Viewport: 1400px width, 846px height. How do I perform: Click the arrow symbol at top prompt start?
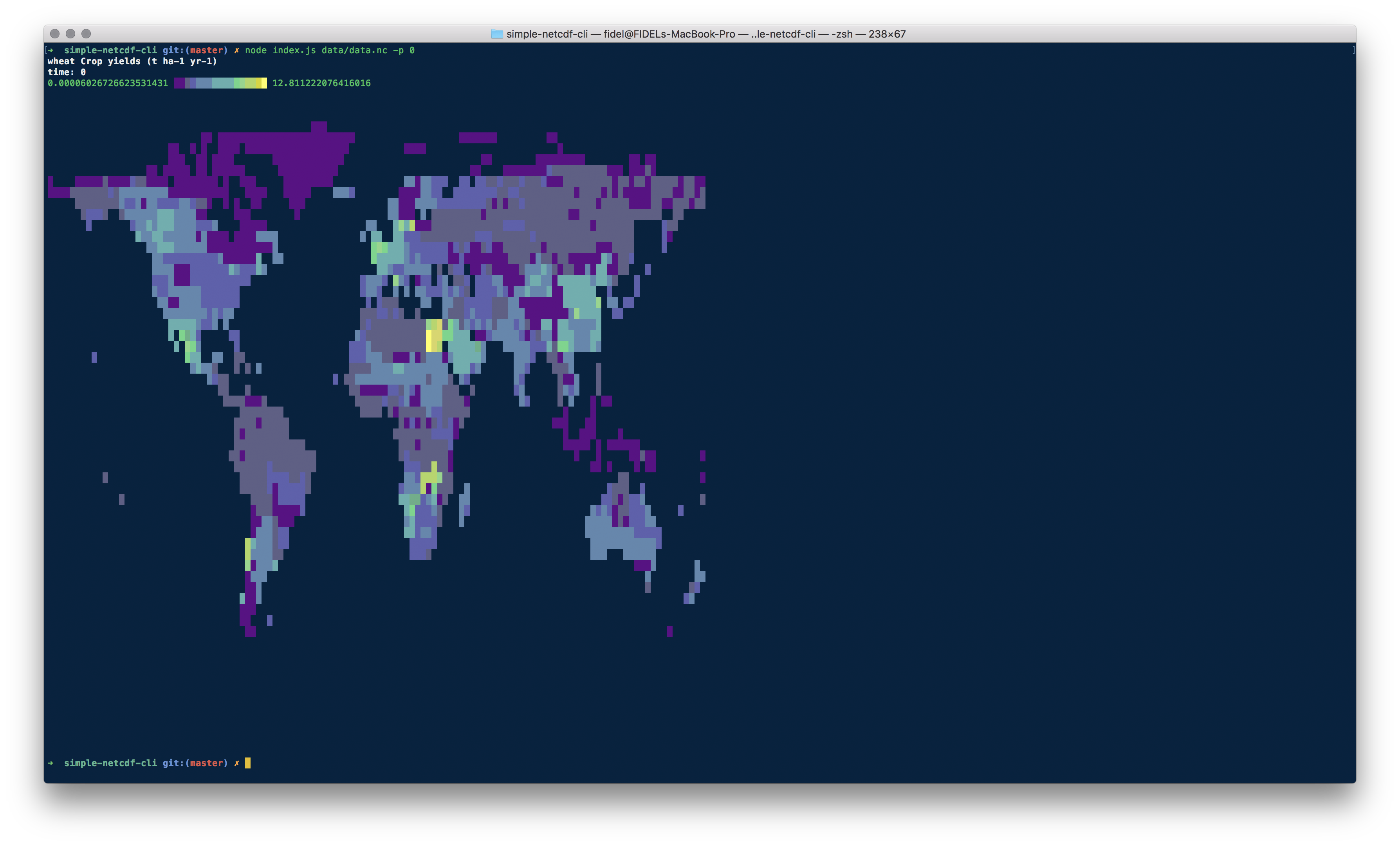click(x=51, y=51)
